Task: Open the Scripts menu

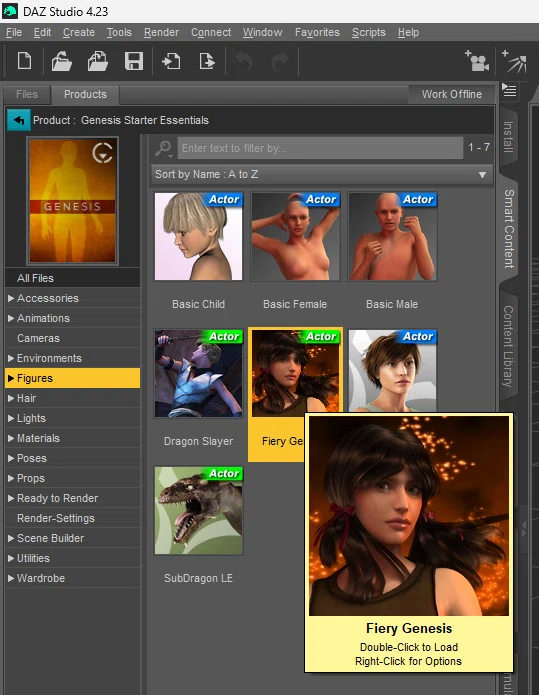Action: pyautogui.click(x=369, y=32)
